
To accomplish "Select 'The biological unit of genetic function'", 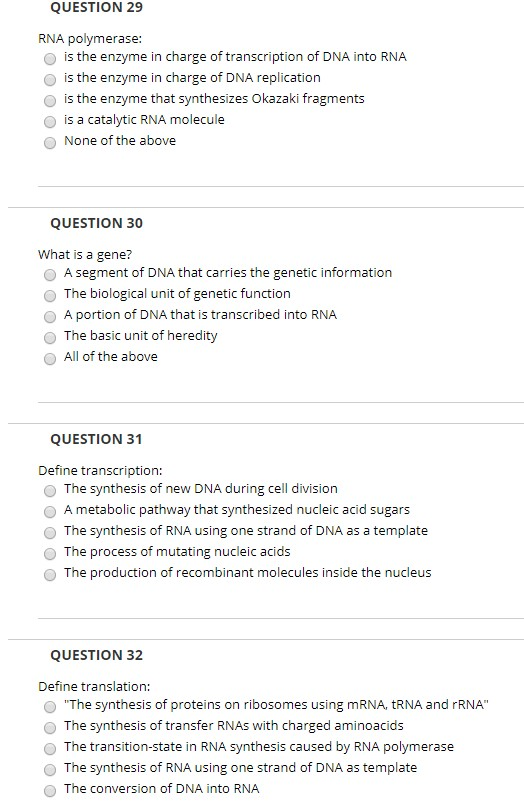I will pyautogui.click(x=50, y=296).
